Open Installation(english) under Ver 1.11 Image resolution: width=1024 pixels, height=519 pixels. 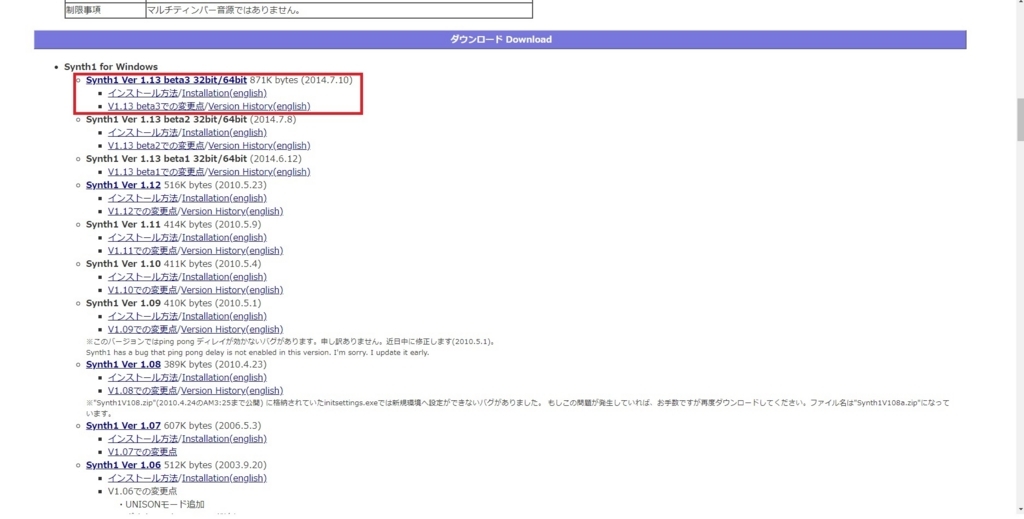[224, 238]
